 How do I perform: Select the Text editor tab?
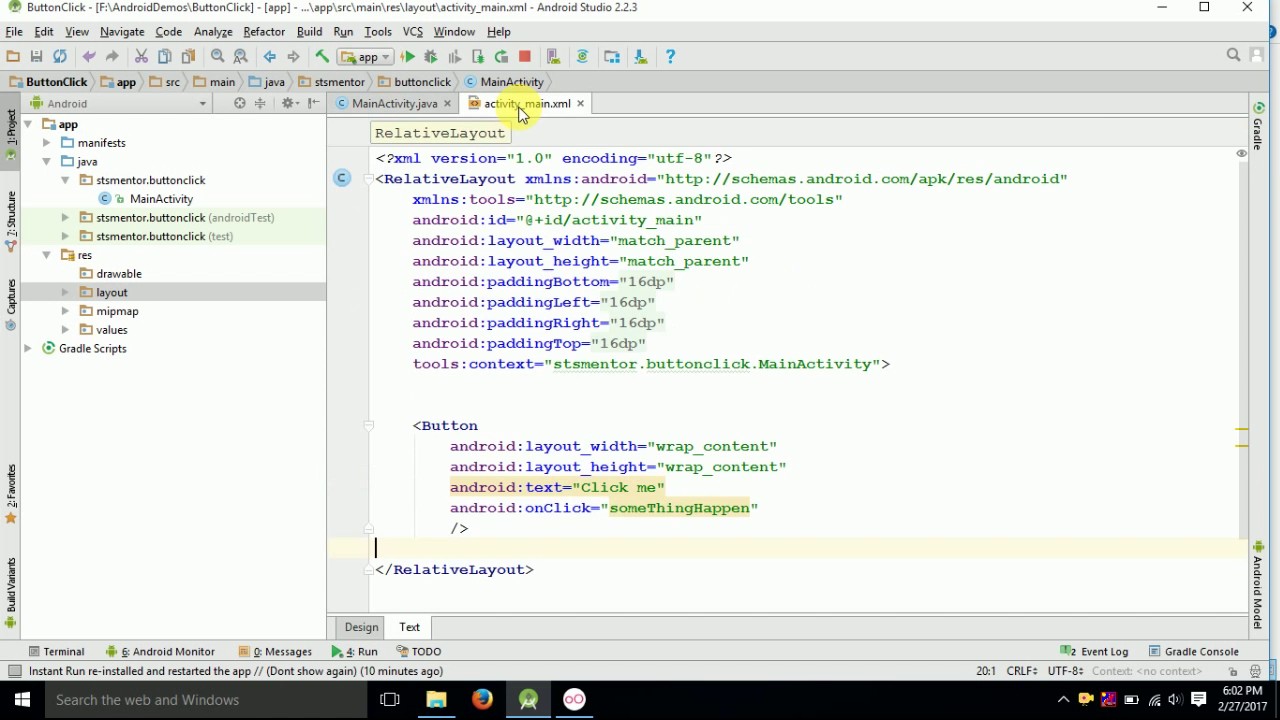tap(410, 627)
